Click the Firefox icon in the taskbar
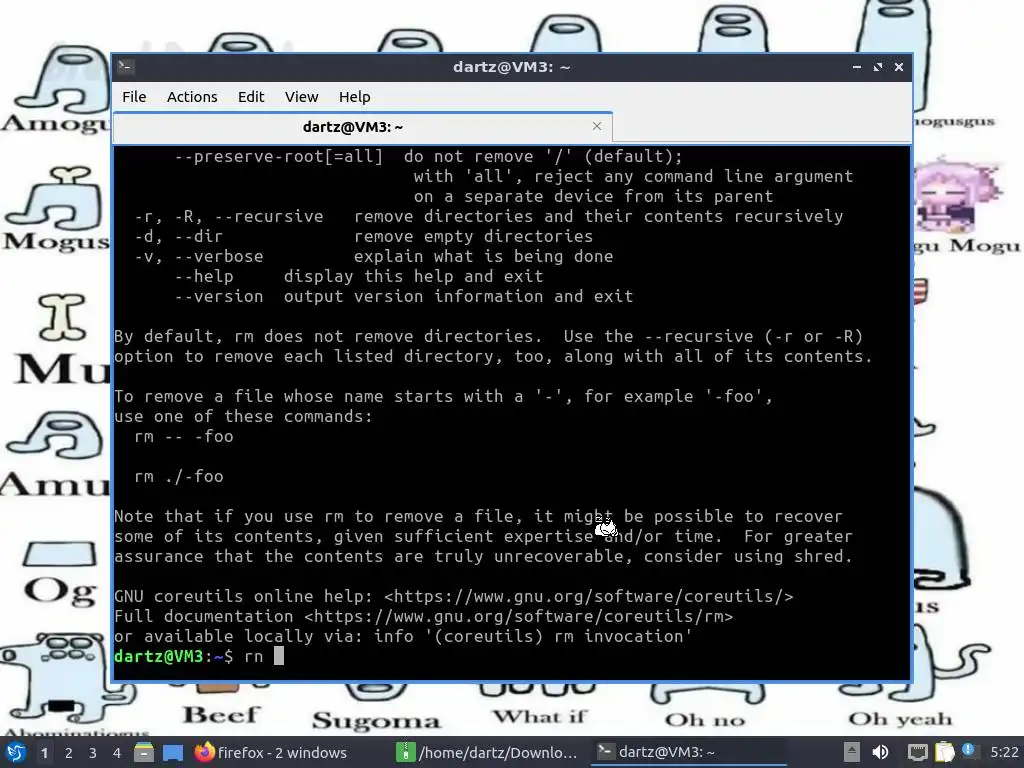 pyautogui.click(x=204, y=752)
